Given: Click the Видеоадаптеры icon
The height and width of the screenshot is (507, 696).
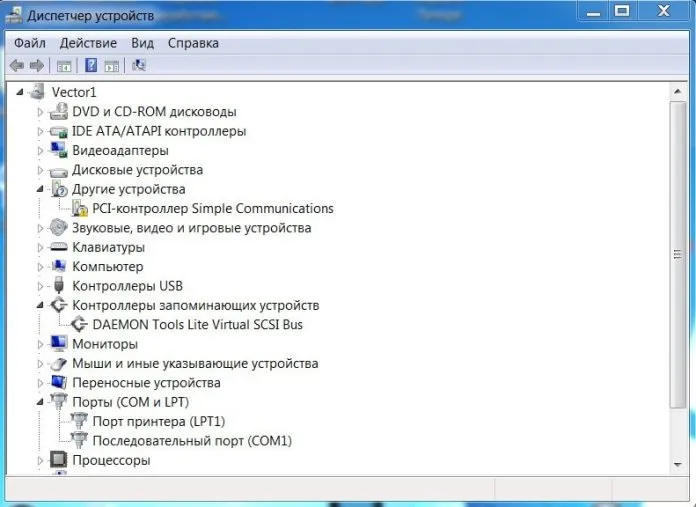Looking at the screenshot, I should click(58, 150).
